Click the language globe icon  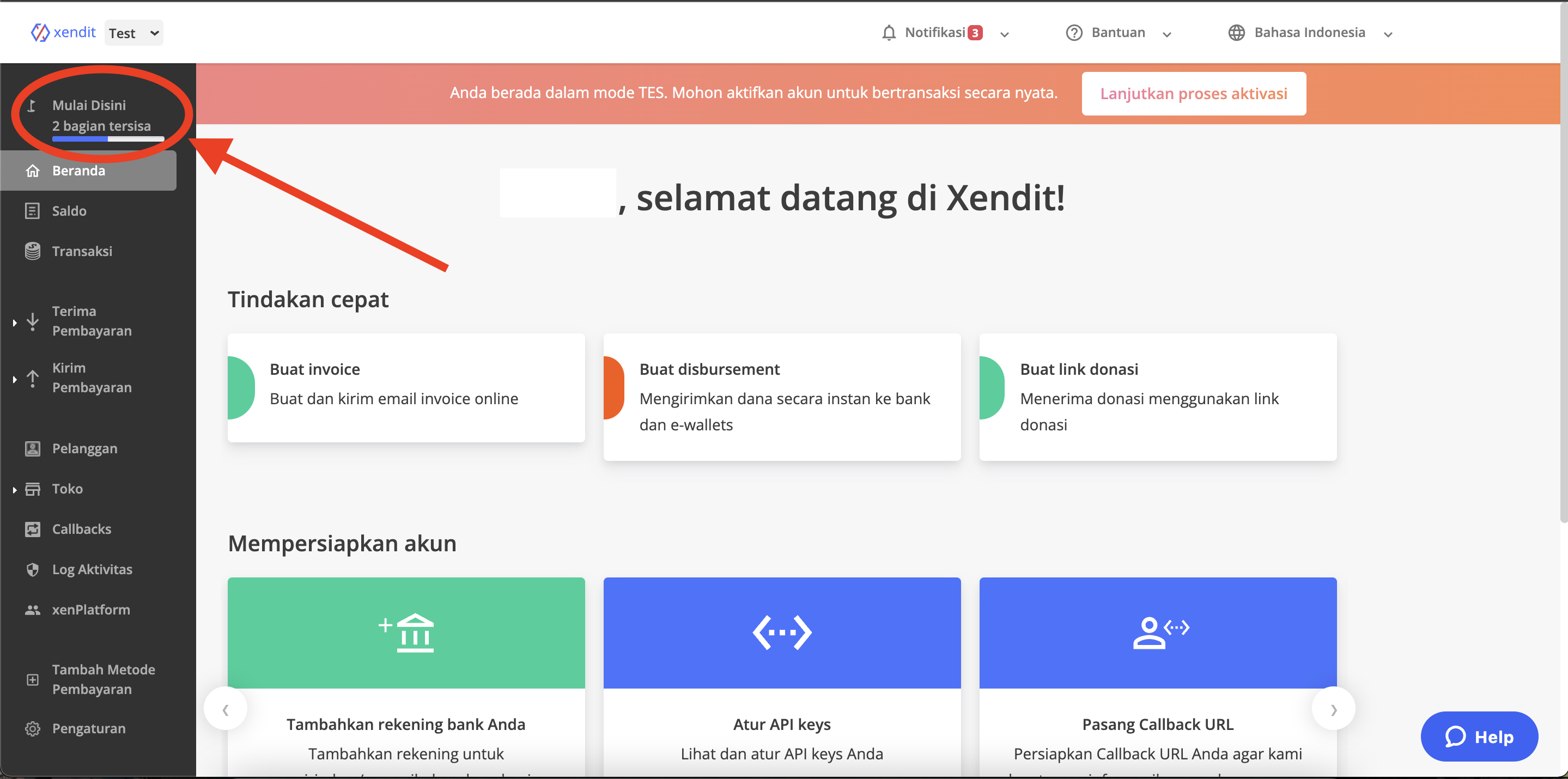point(1236,33)
